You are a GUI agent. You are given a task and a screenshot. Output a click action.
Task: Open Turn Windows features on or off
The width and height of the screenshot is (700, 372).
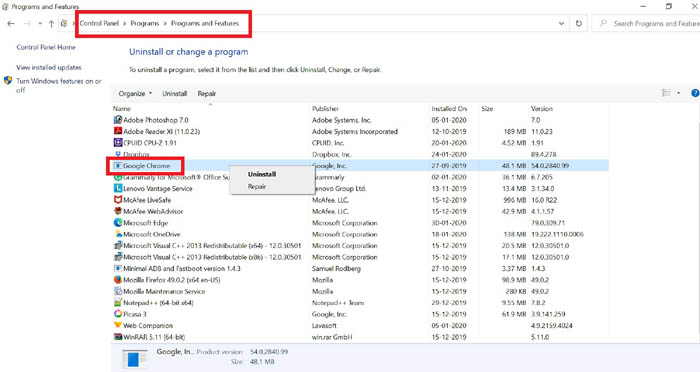[x=59, y=85]
